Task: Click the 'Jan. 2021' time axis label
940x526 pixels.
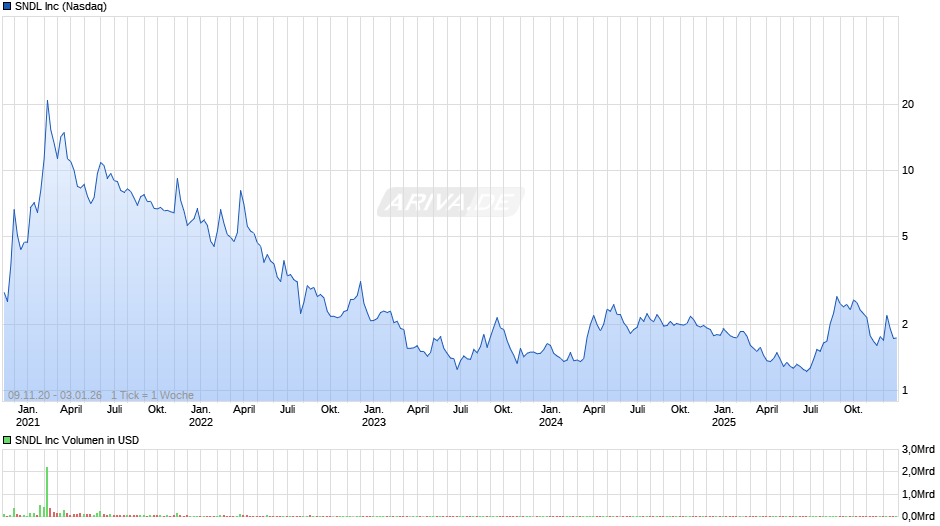Action: click(x=28, y=416)
